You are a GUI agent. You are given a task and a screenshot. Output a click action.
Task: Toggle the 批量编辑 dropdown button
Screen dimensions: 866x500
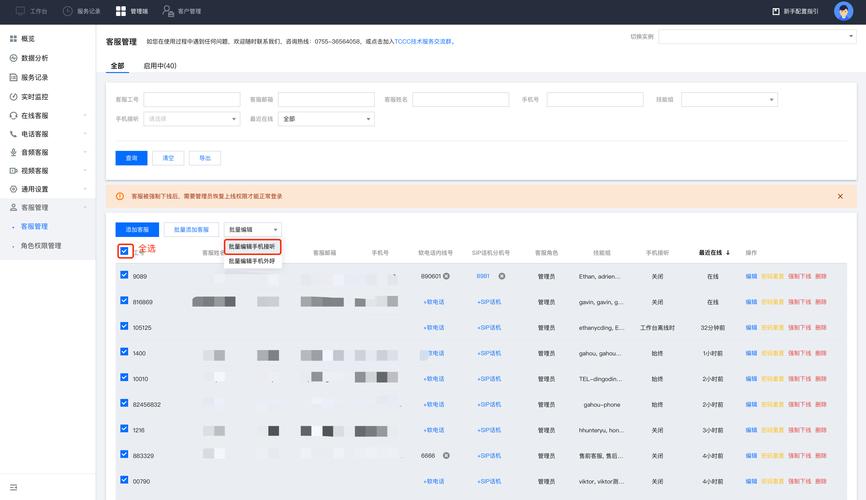(x=253, y=229)
